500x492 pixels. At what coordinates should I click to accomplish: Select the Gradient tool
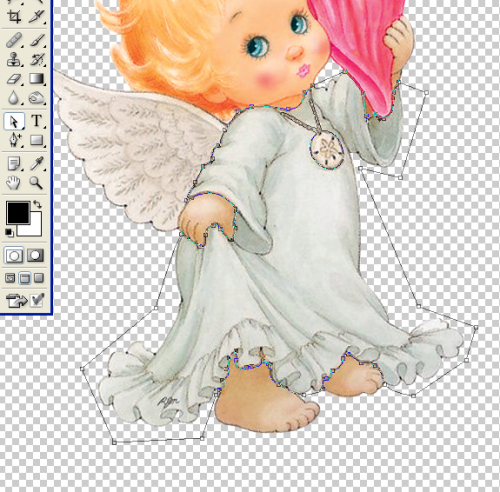(36, 79)
